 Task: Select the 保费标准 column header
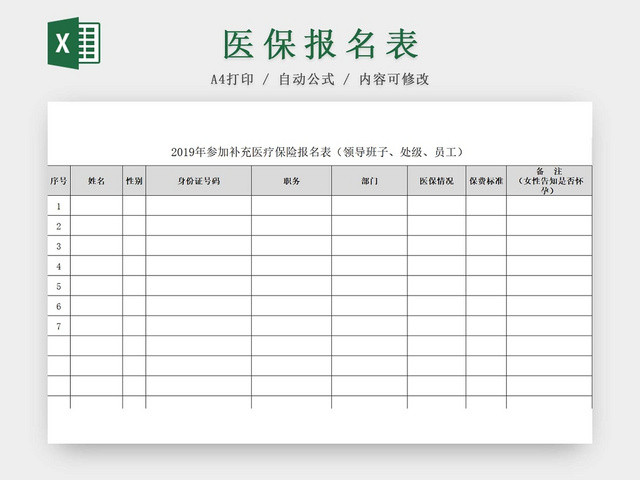click(486, 180)
